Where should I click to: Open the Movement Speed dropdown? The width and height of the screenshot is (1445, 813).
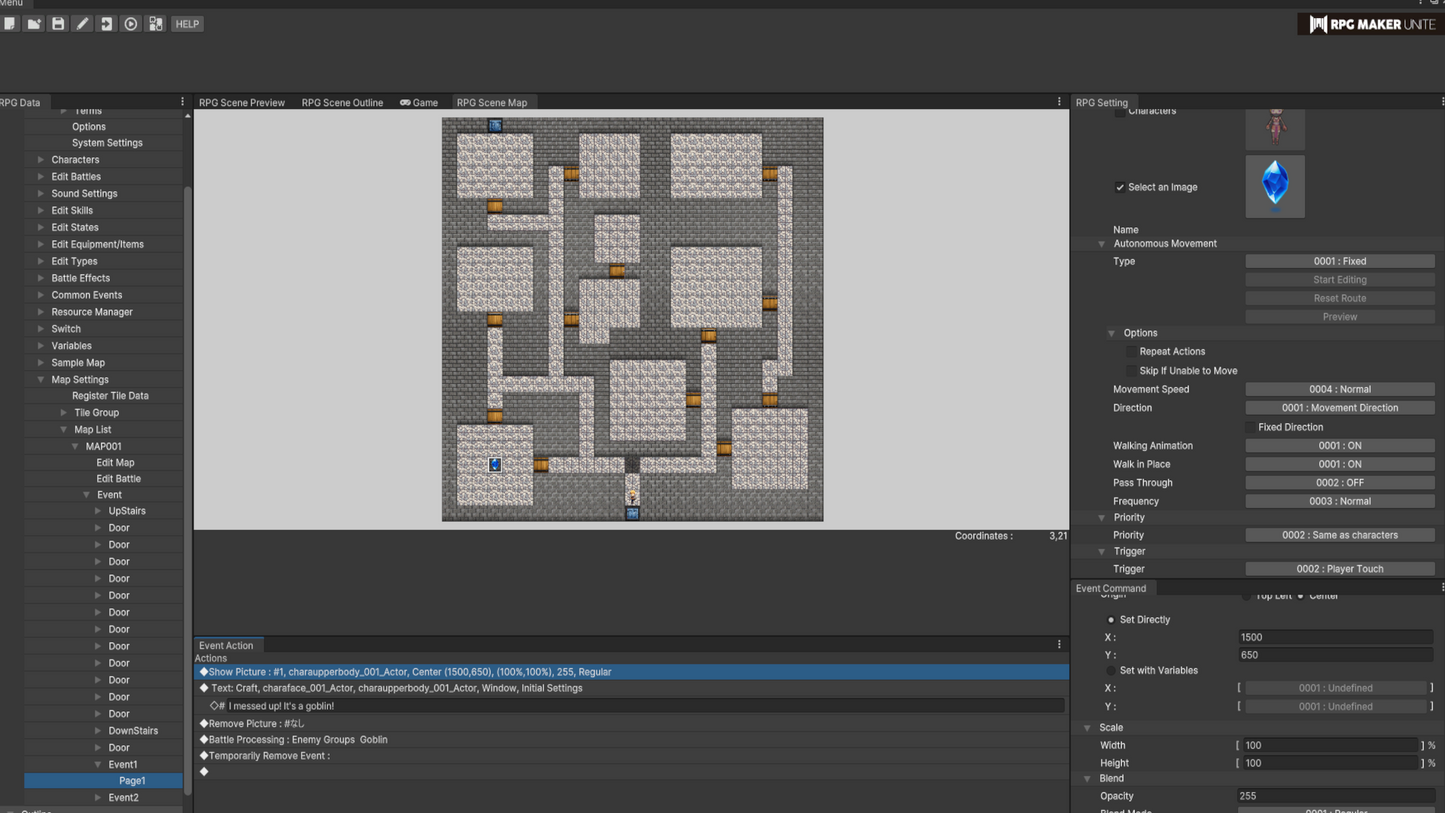1340,389
